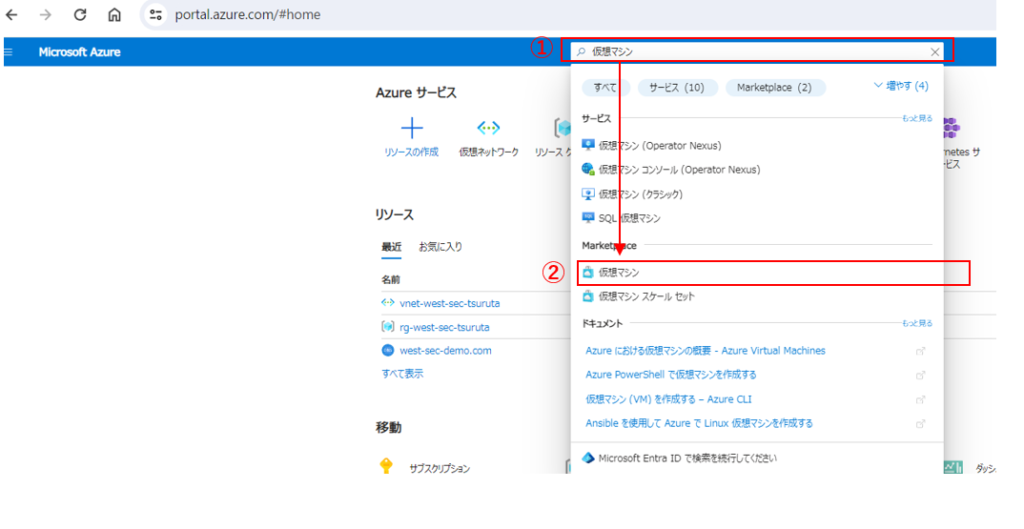This screenshot has height=529, width=1024.
Task: Open Ansible を使用して Linux 仮想マシン document
Action: pyautogui.click(x=699, y=423)
